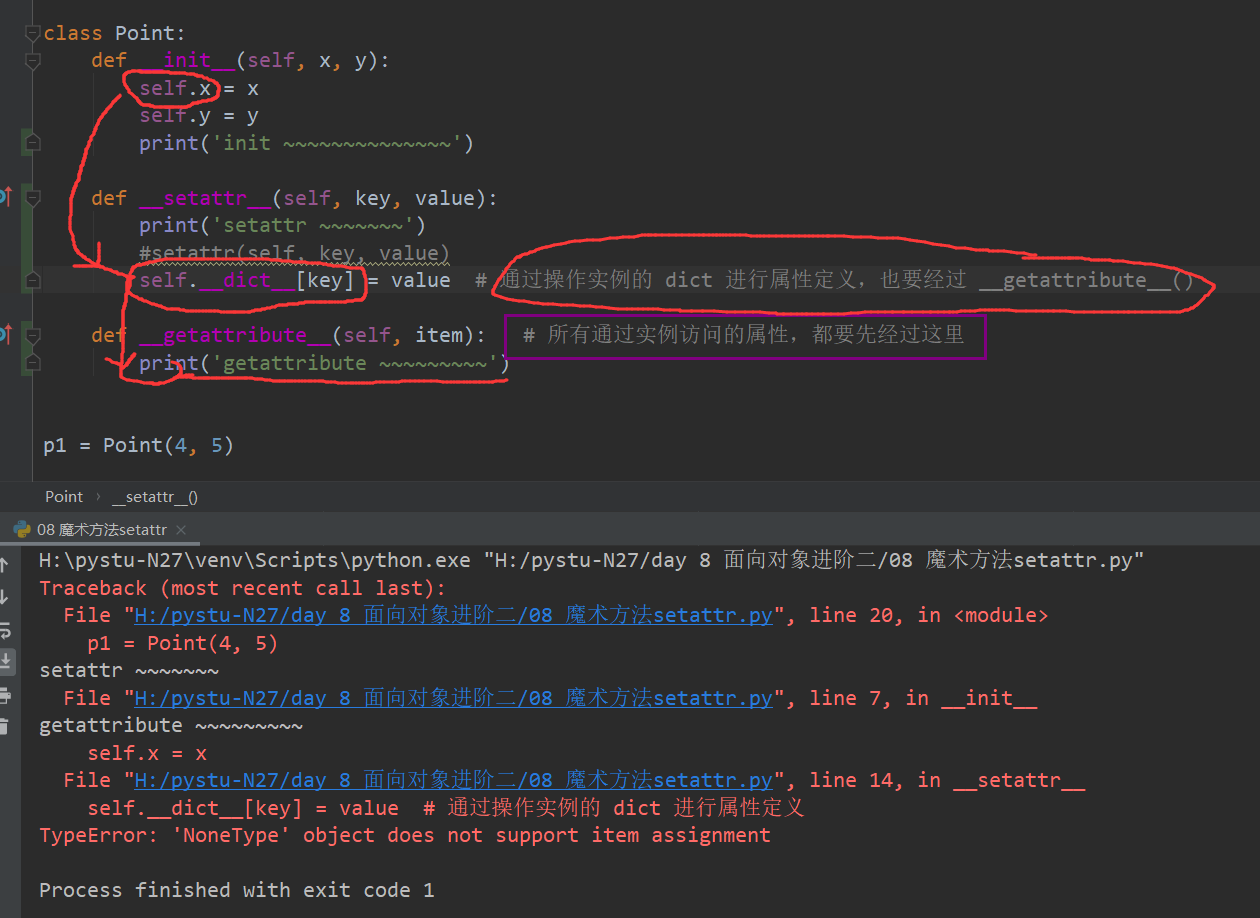Toggle scroll-to-end in the run console
Image resolution: width=1260 pixels, height=918 pixels.
[x=5, y=661]
